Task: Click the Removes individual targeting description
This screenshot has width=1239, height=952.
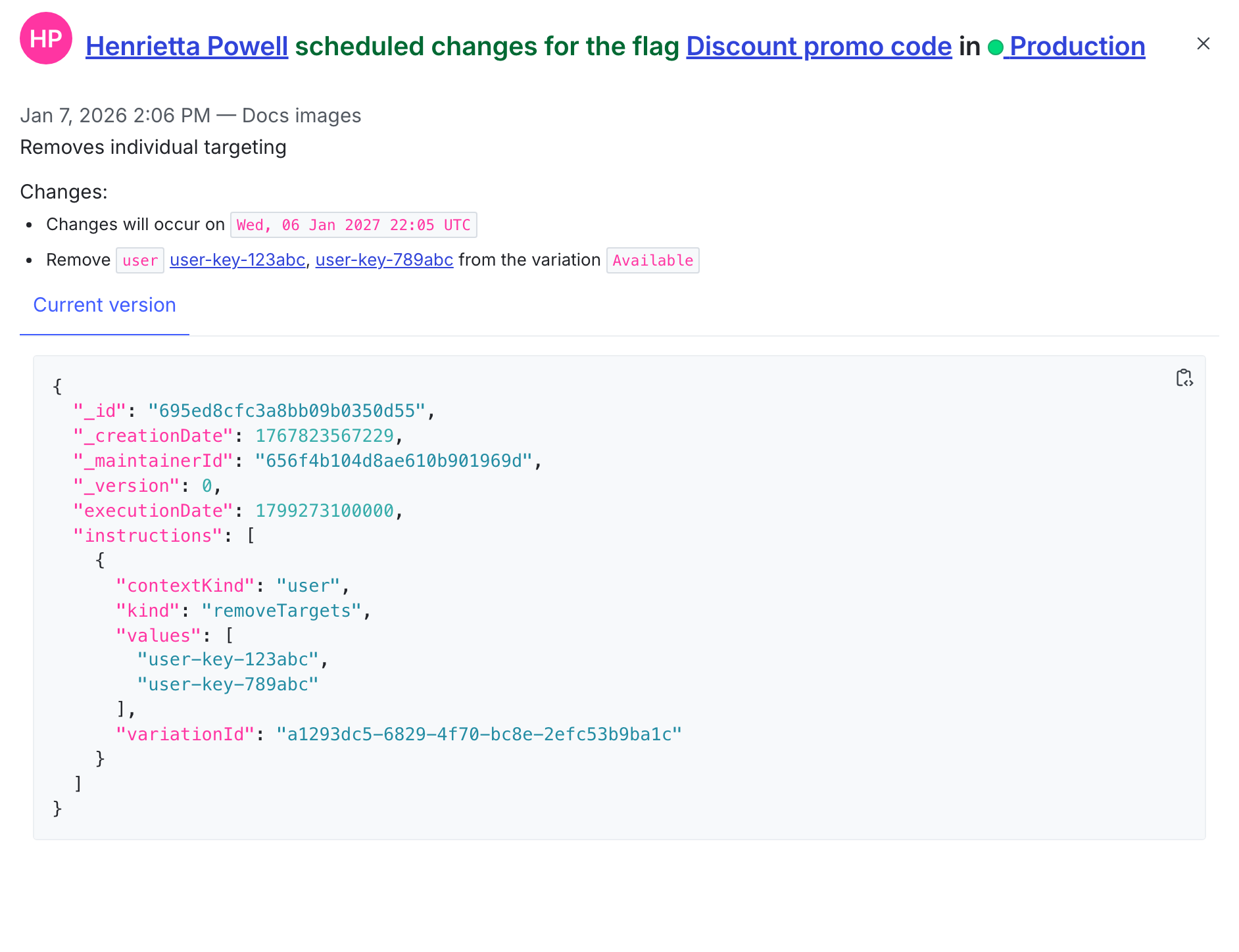Action: pyautogui.click(x=153, y=147)
